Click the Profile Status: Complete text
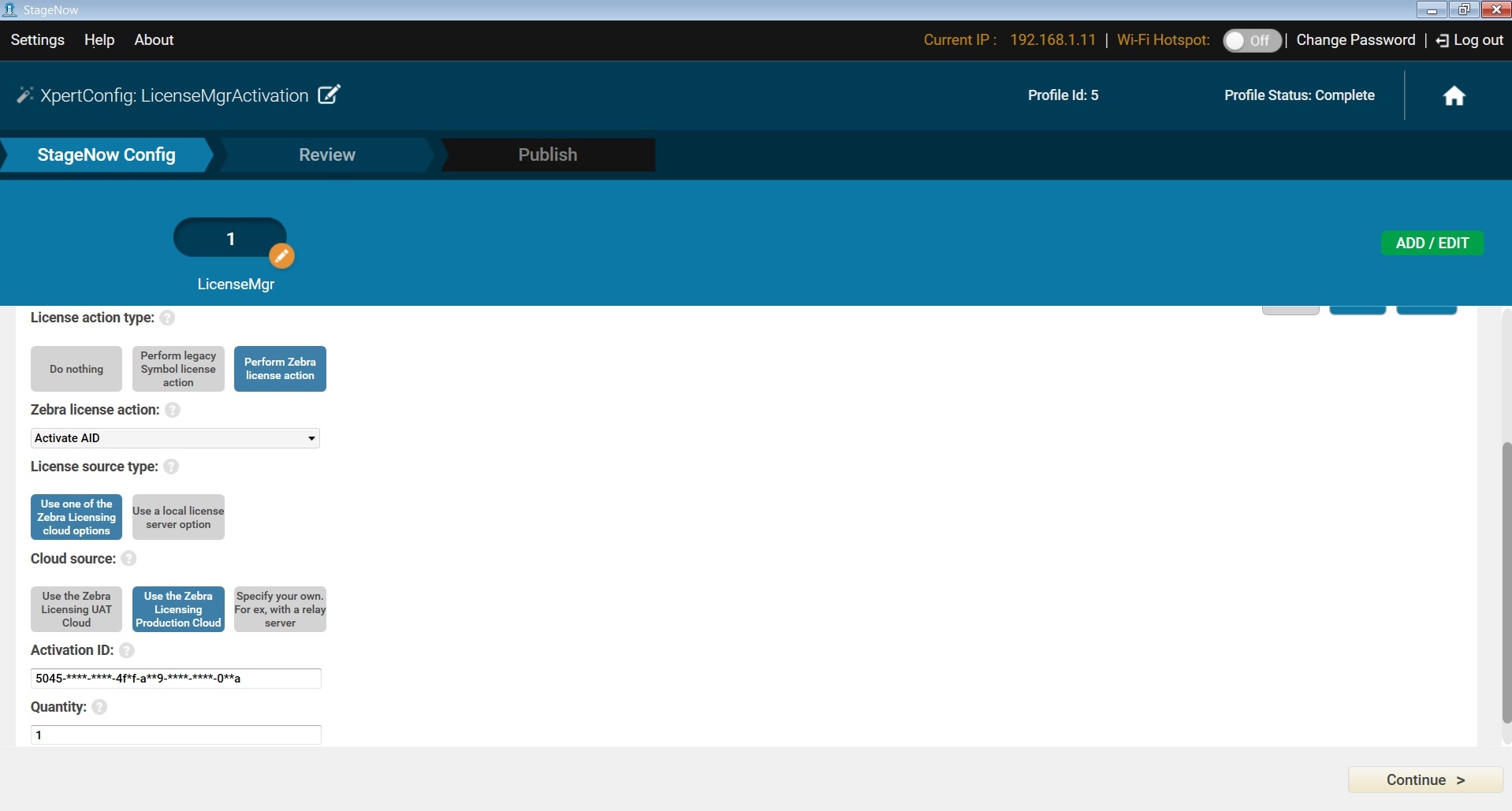1512x811 pixels. tap(1299, 95)
